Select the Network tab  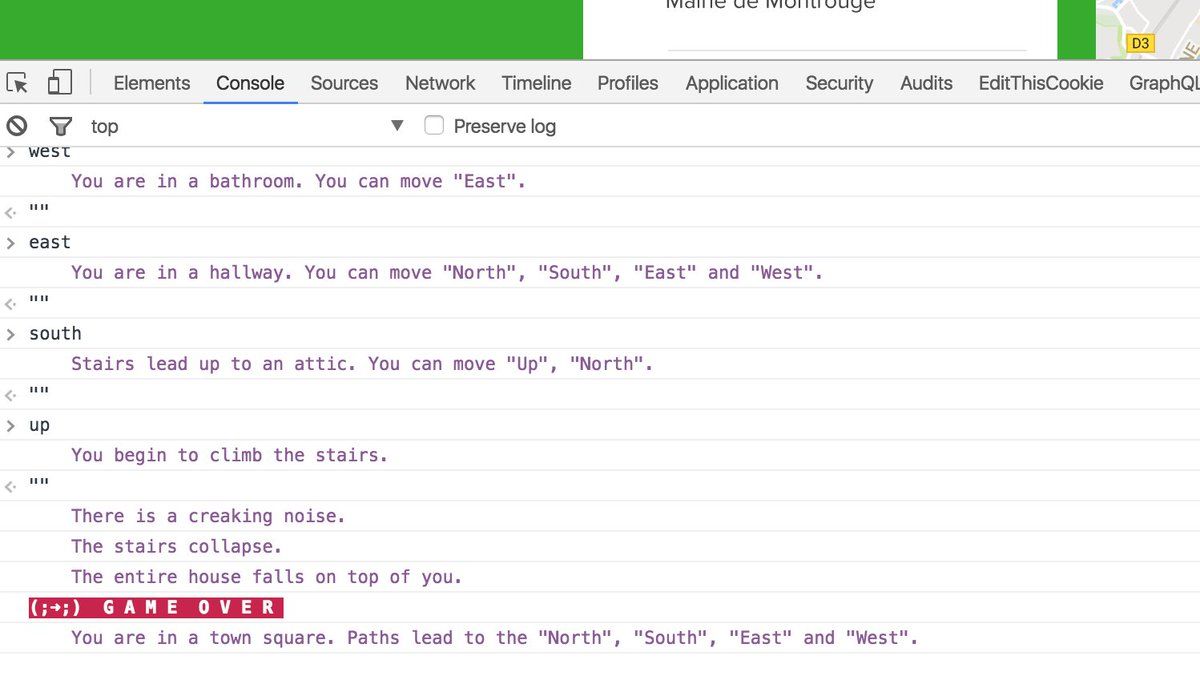click(x=440, y=83)
